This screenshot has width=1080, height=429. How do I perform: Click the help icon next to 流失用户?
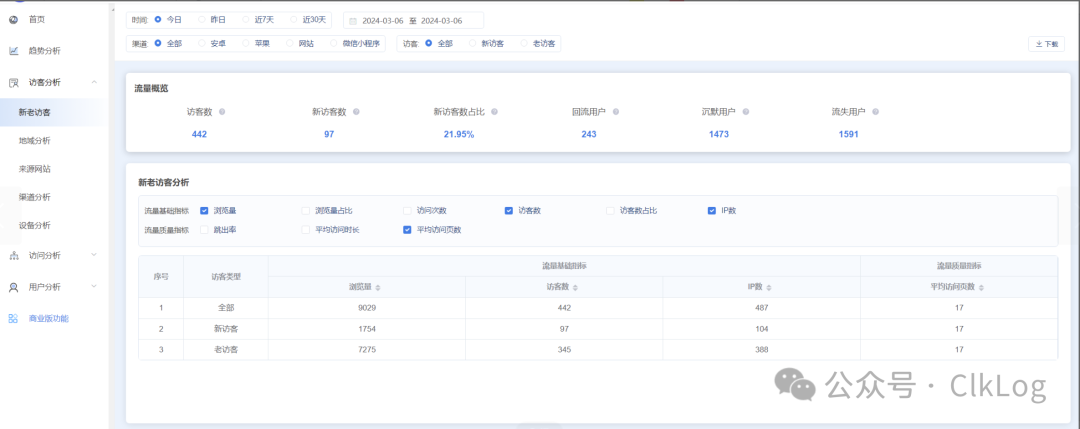[875, 112]
